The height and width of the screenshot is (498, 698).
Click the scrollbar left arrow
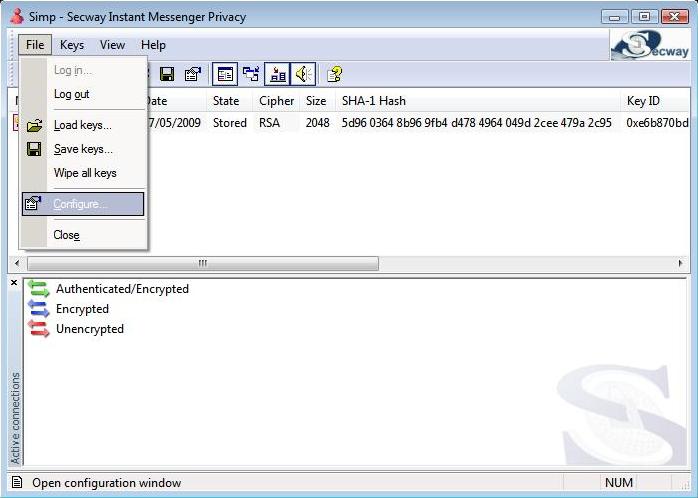click(17, 263)
